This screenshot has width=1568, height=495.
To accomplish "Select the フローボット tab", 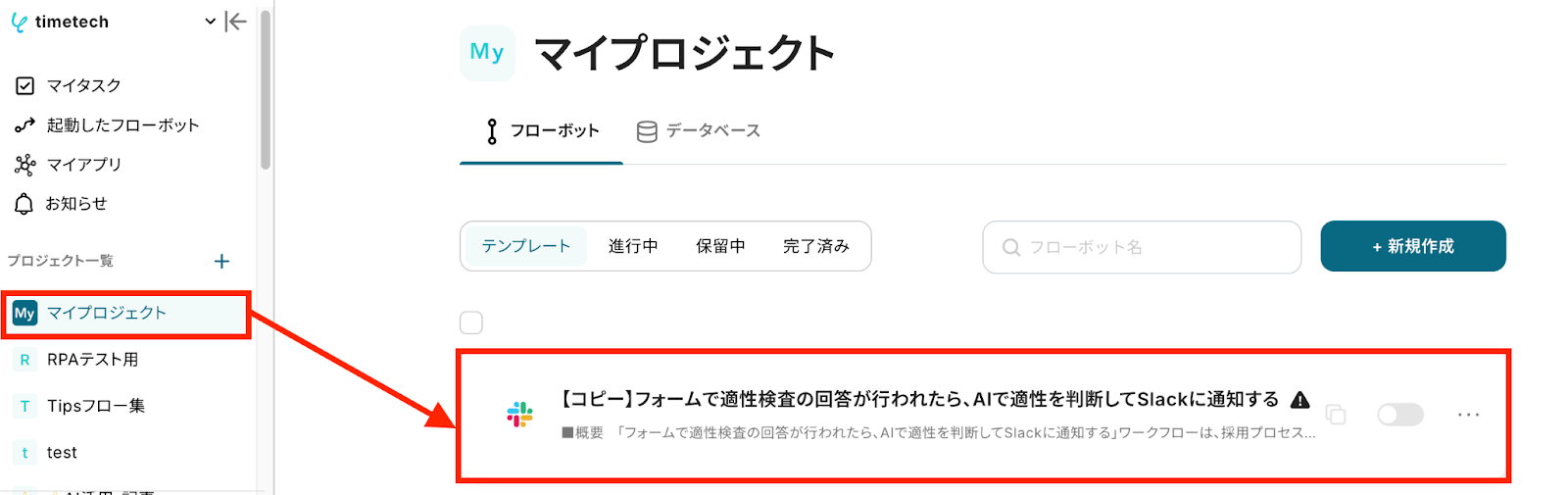I will pos(542,130).
